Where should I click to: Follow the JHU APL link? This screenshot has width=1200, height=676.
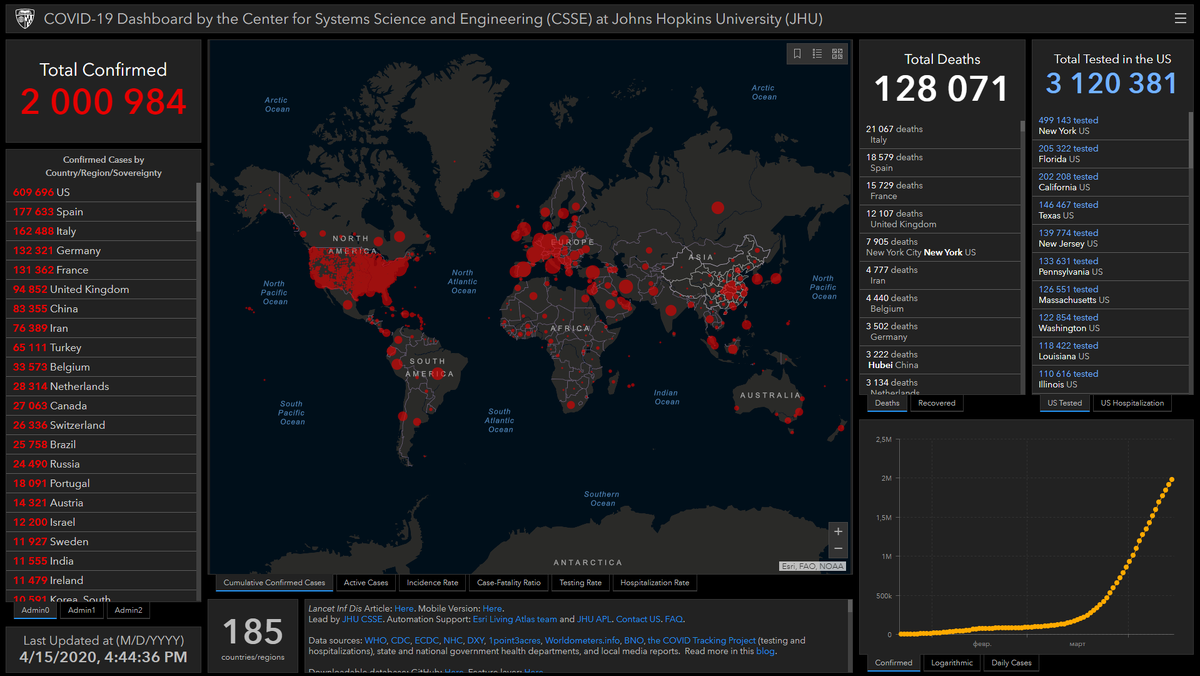(x=594, y=619)
